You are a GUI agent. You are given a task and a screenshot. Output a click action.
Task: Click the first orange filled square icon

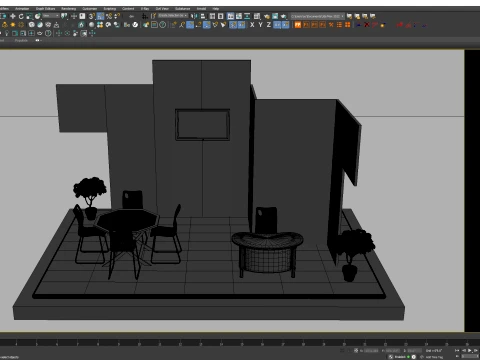[x=298, y=25]
